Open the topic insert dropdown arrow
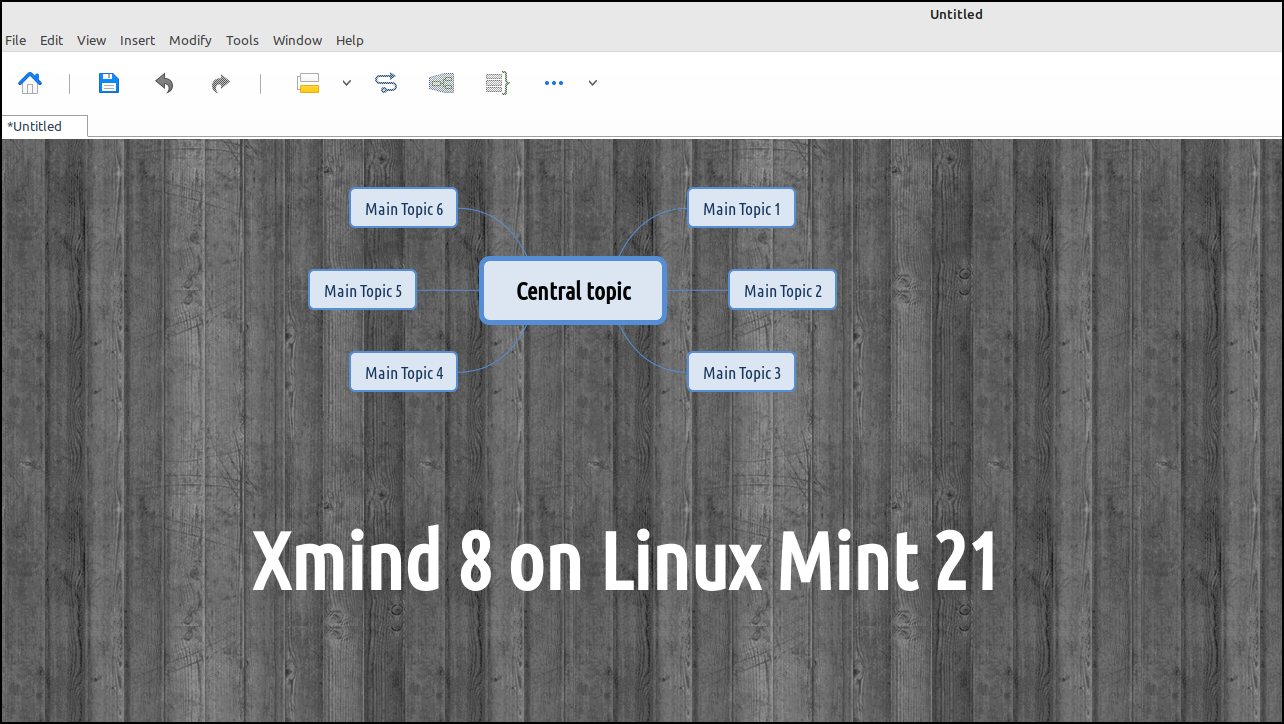Viewport: 1284px width, 724px height. tap(347, 83)
